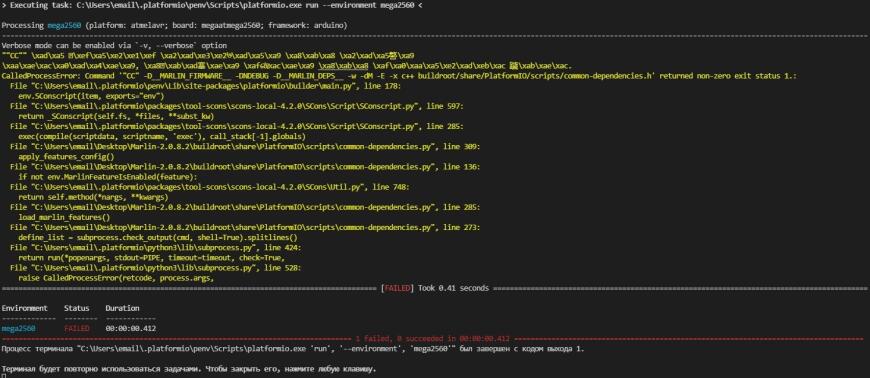
Task: Click the "Verbose mode can be enabled" hint line
Action: click(114, 46)
